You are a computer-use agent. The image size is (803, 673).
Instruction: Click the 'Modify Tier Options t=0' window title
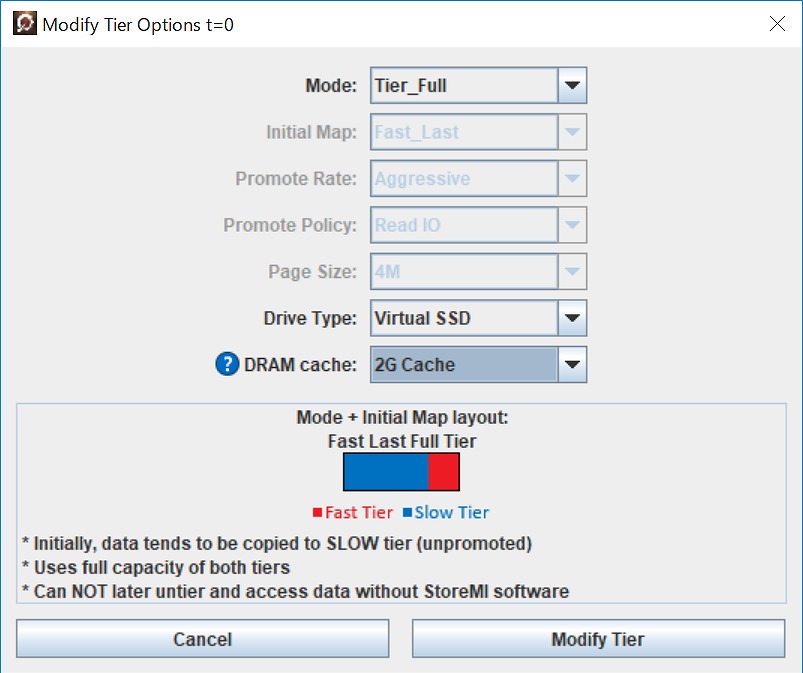point(138,25)
